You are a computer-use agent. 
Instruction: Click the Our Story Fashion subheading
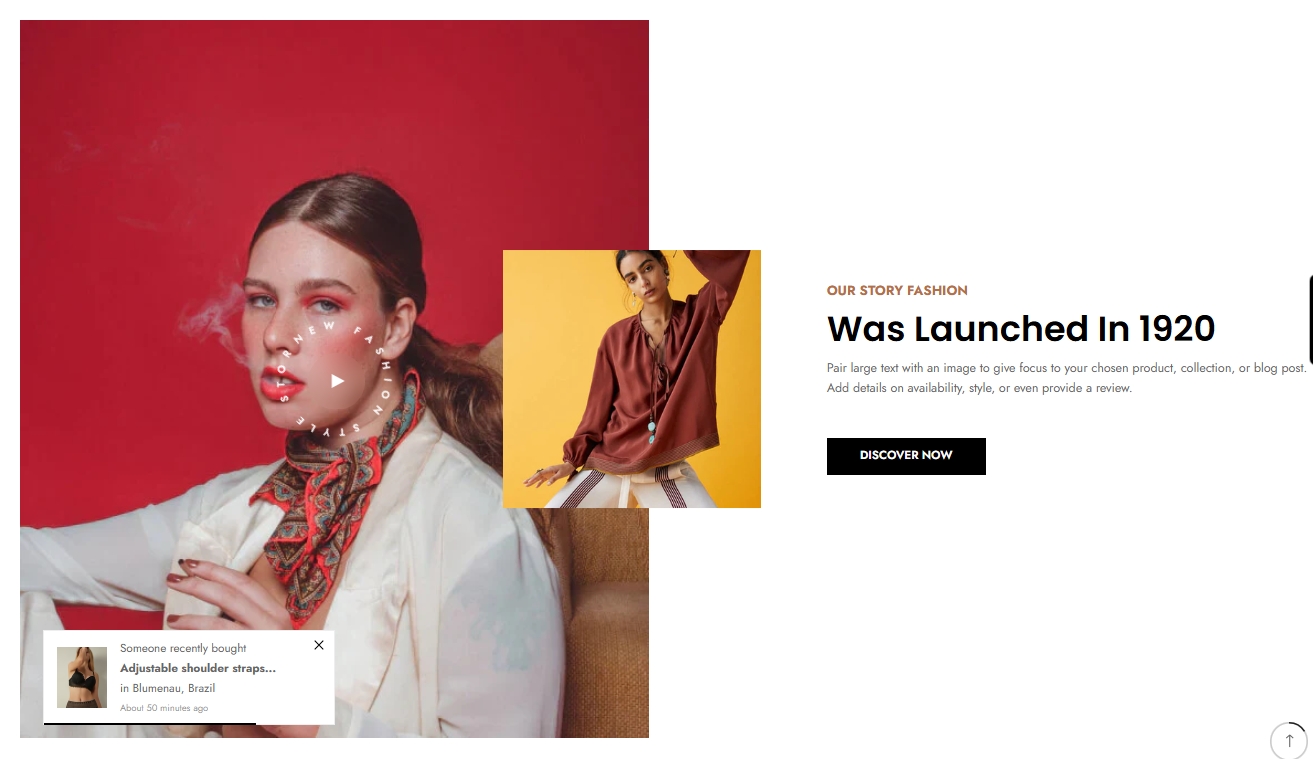(897, 290)
